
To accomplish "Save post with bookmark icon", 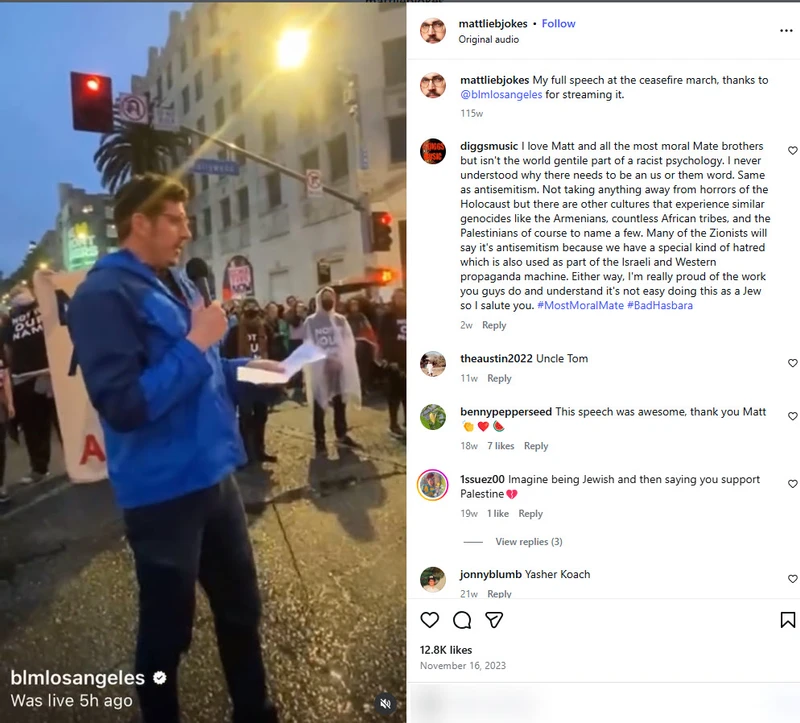I will coord(787,620).
